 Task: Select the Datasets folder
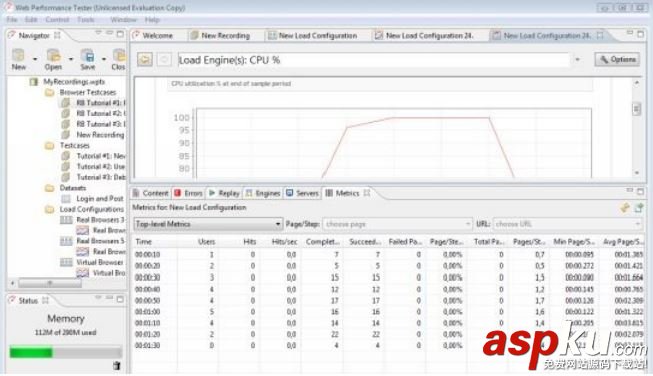pos(72,188)
